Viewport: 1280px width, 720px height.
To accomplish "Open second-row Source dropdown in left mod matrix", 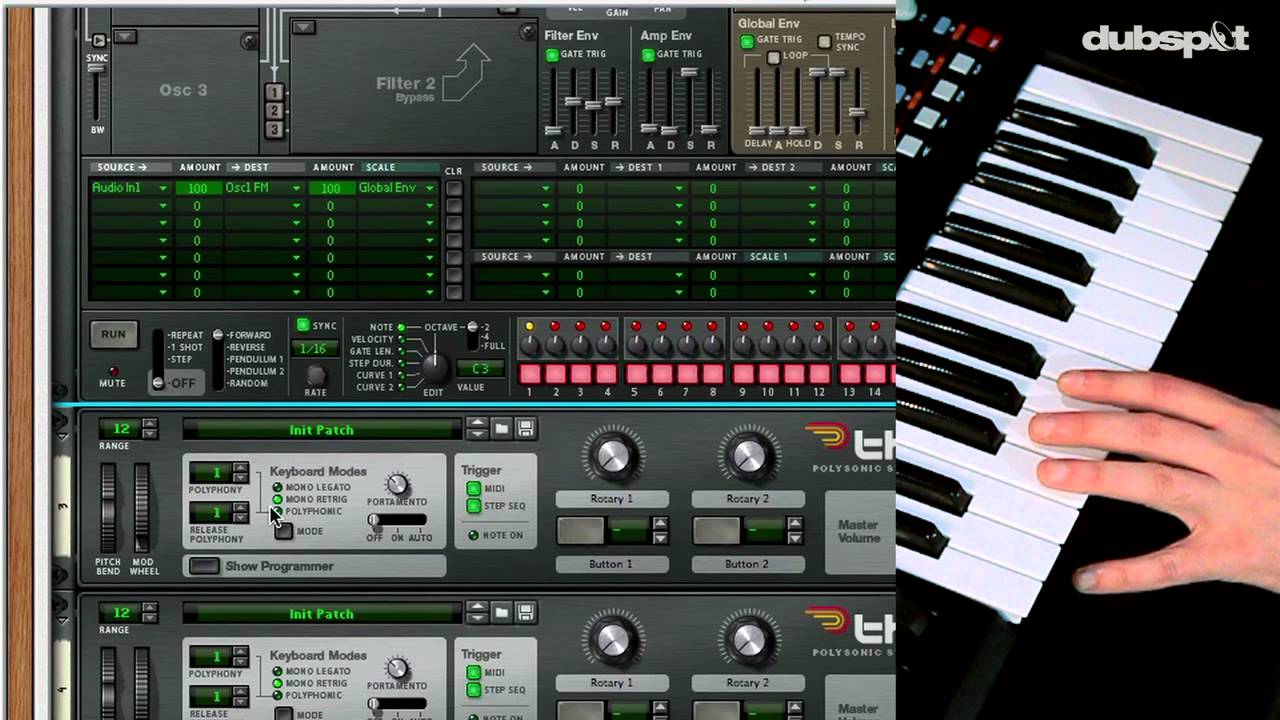I will tap(163, 206).
